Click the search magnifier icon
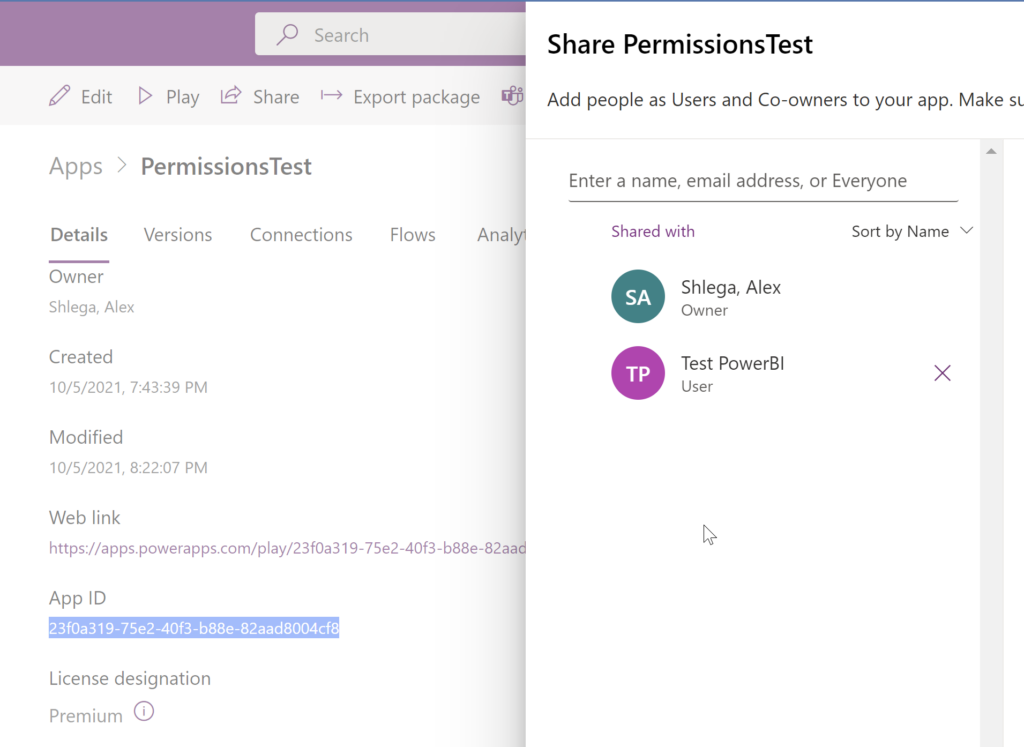This screenshot has width=1024, height=747. tap(287, 34)
